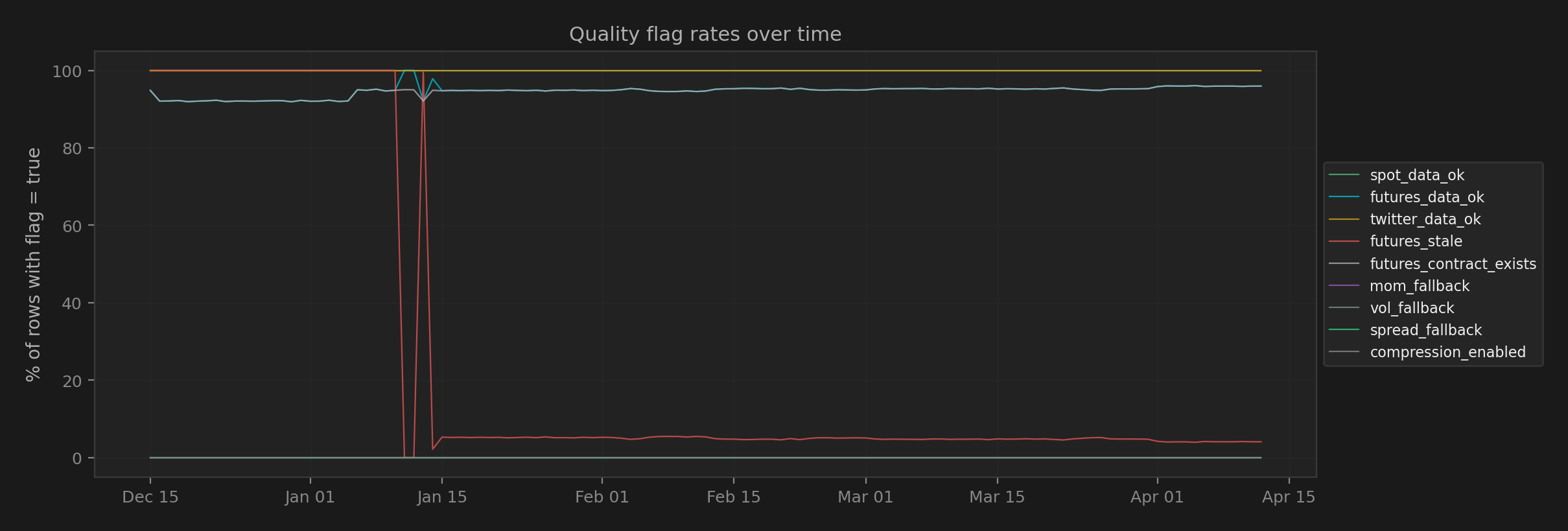Click the red futures_stale legend line swatch
The image size is (1568, 531).
tap(1344, 241)
